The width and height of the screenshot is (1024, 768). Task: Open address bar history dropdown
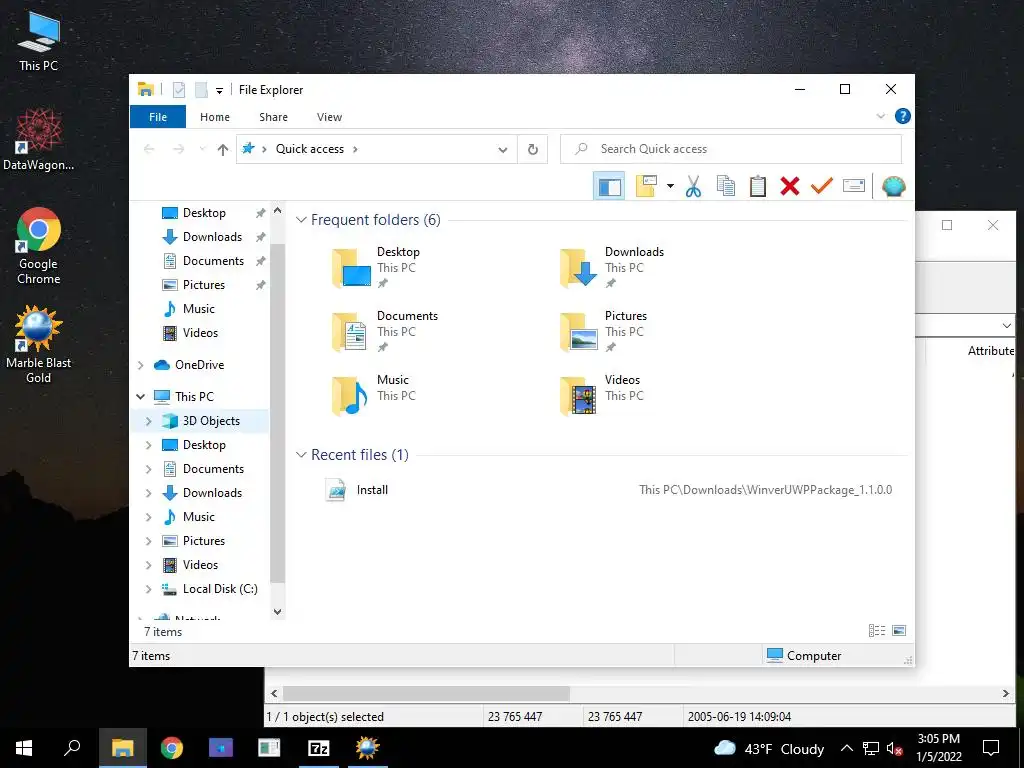click(x=503, y=150)
